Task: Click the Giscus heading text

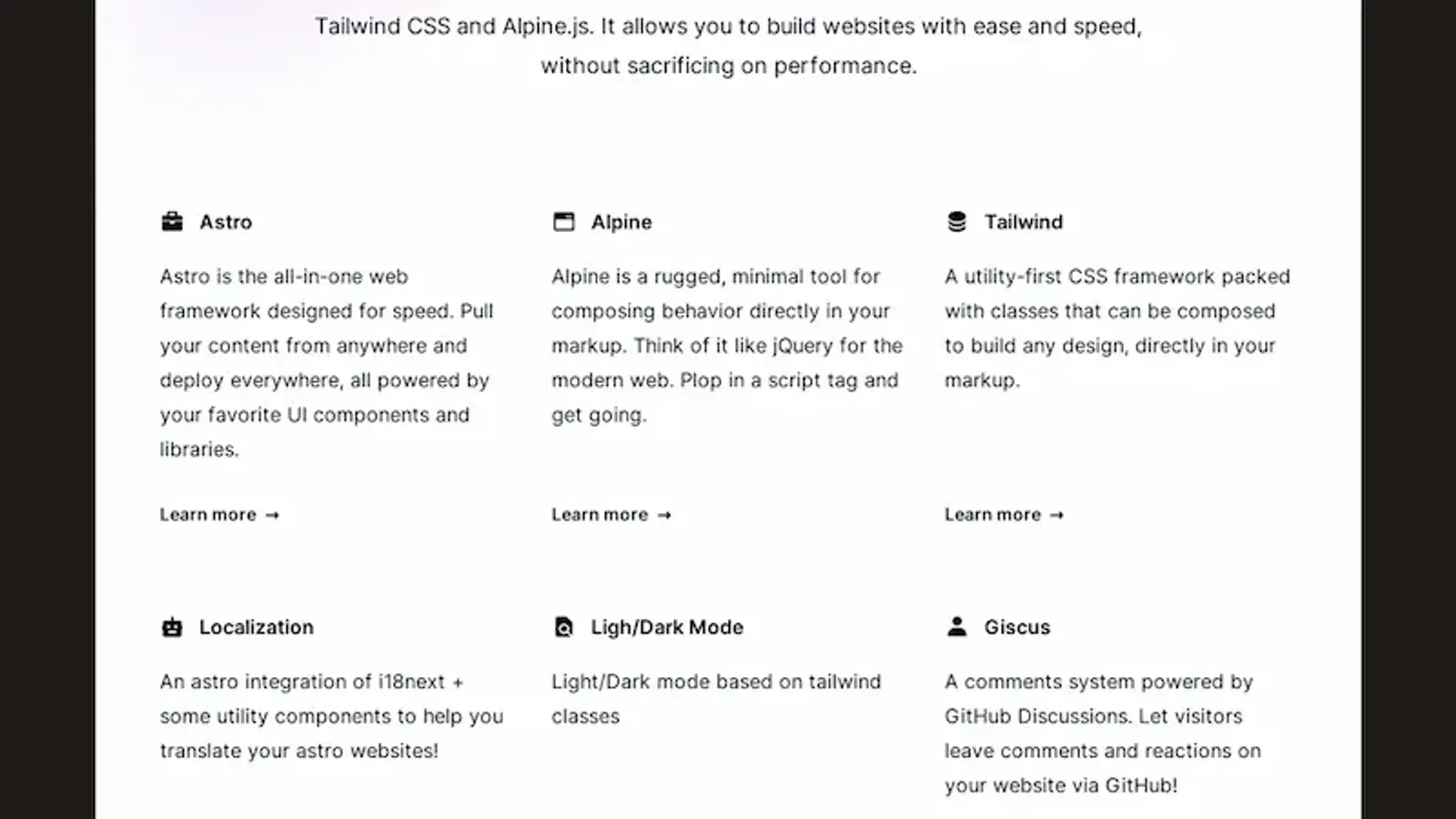Action: point(1017,627)
